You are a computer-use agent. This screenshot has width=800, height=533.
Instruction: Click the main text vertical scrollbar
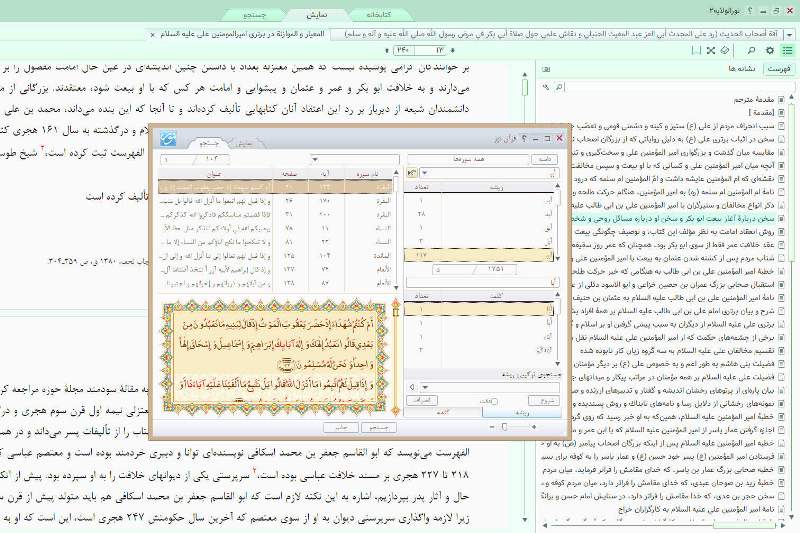[525, 296]
